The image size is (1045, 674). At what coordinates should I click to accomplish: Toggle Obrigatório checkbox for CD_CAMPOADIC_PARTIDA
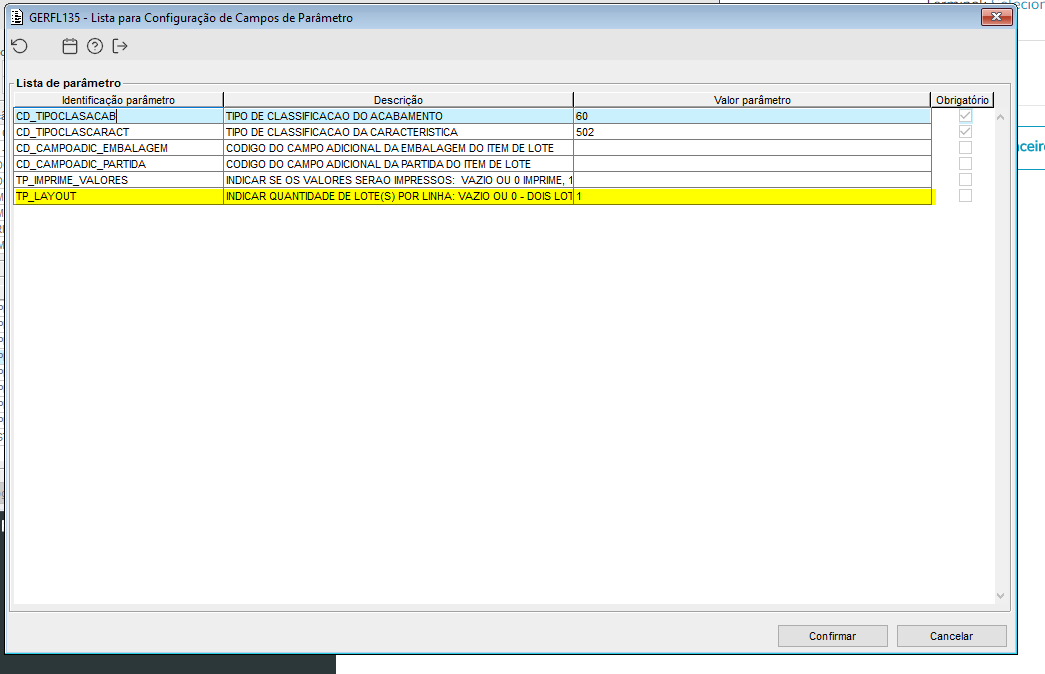[965, 164]
